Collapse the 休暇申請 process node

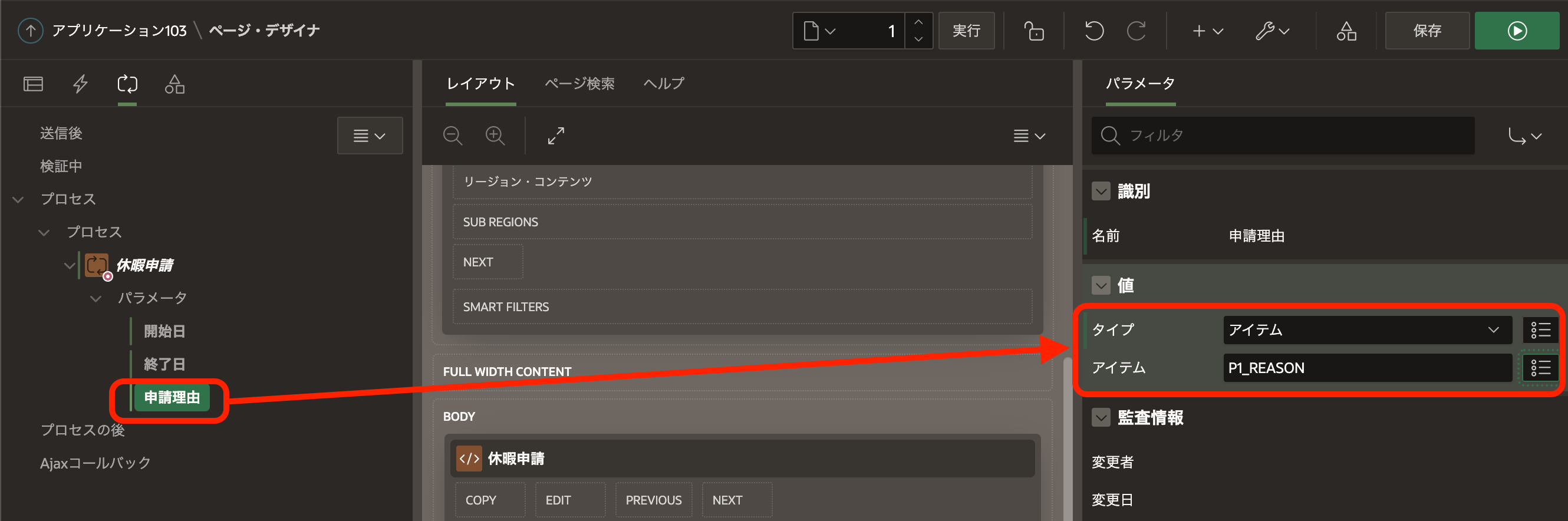coord(70,265)
